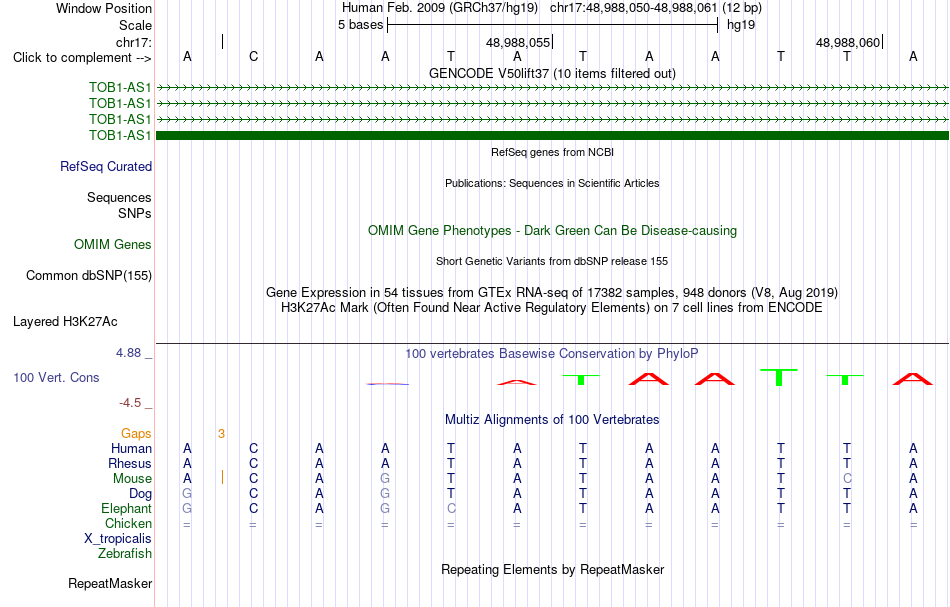Click the base C in the reference sequence row
The width and height of the screenshot is (950, 607).
[253, 56]
